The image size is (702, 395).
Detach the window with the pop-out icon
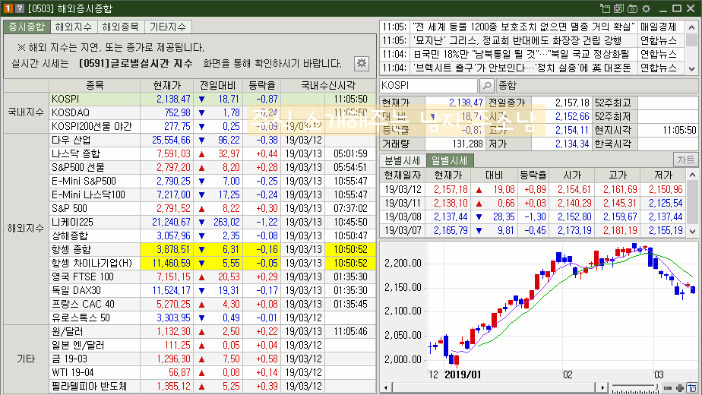[x=605, y=8]
